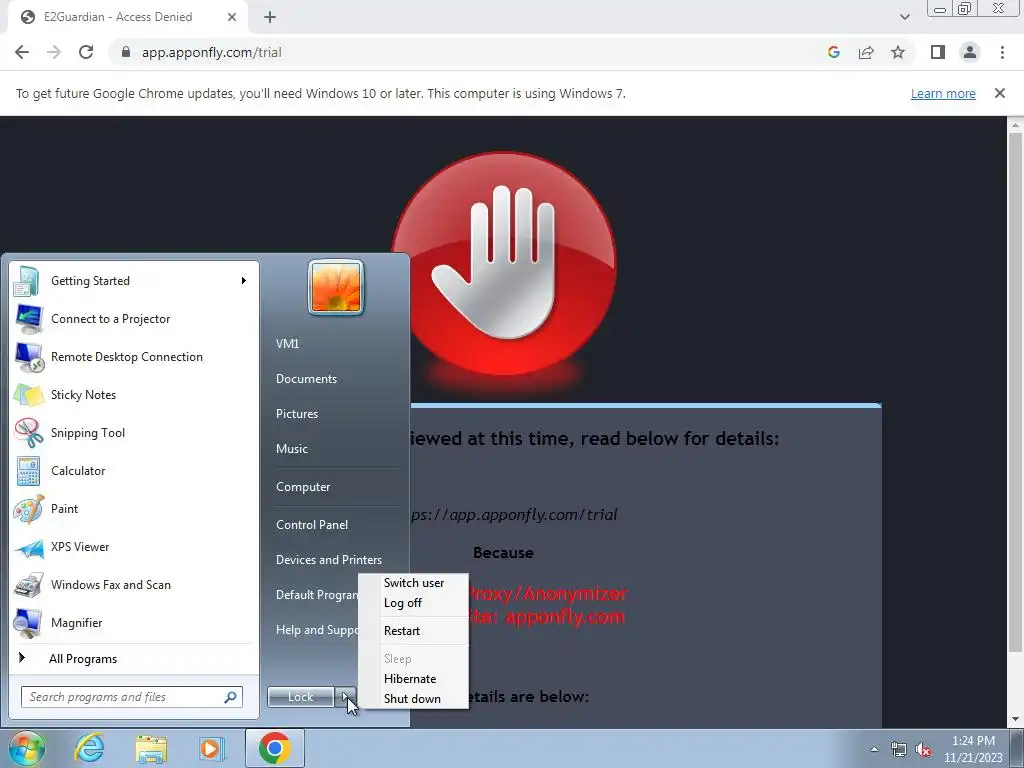Open Windows Explorer from taskbar
Viewport: 1024px width, 768px height.
pyautogui.click(x=152, y=748)
